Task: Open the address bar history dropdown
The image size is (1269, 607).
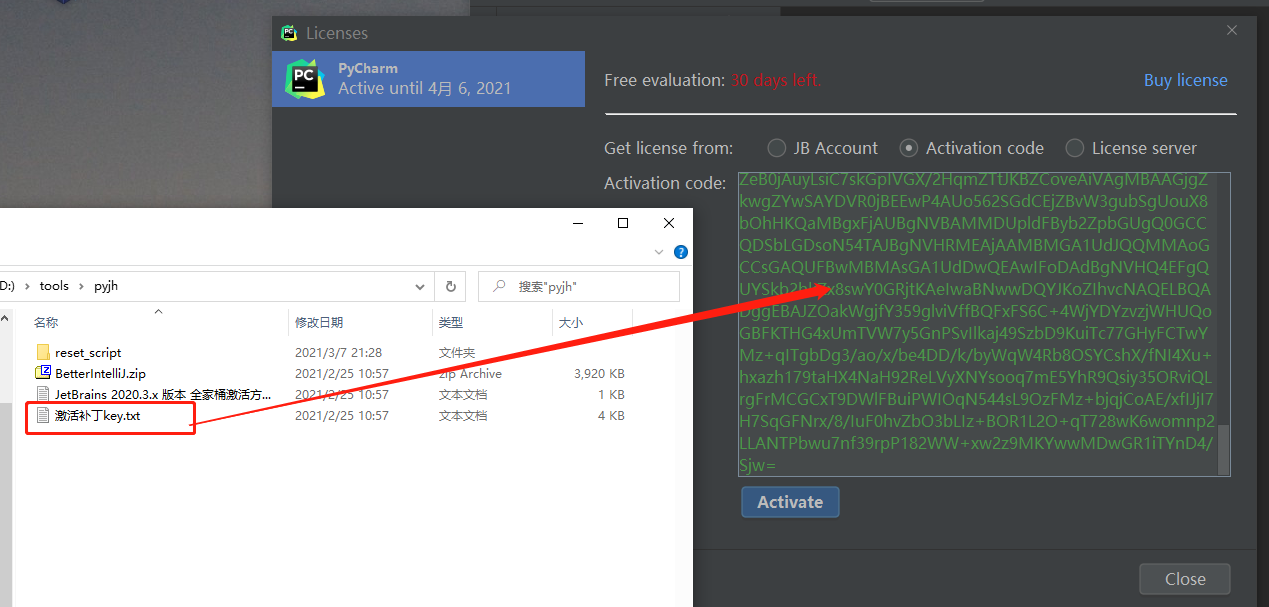Action: coord(421,286)
